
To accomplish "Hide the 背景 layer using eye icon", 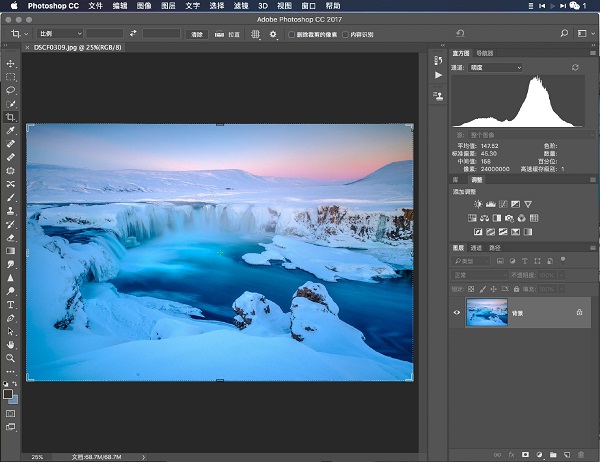I will pos(457,313).
